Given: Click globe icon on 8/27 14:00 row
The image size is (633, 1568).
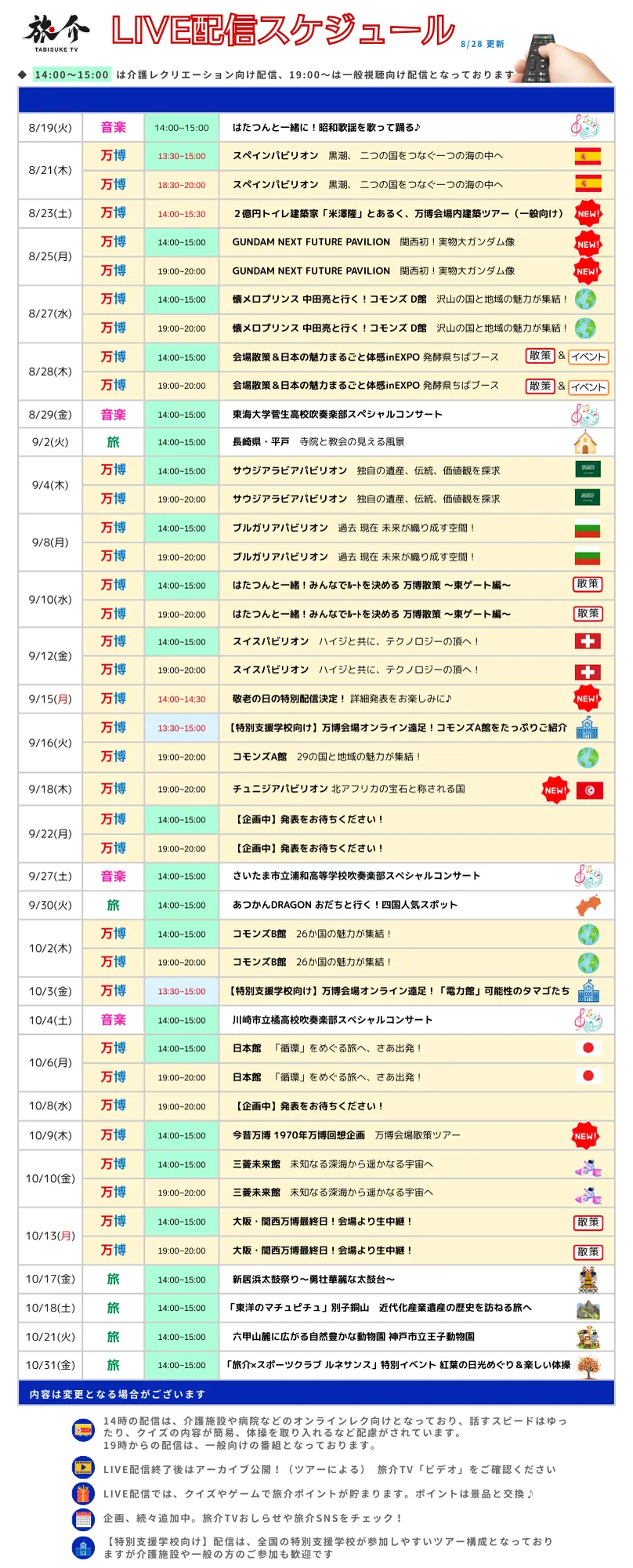Looking at the screenshot, I should point(585,299).
